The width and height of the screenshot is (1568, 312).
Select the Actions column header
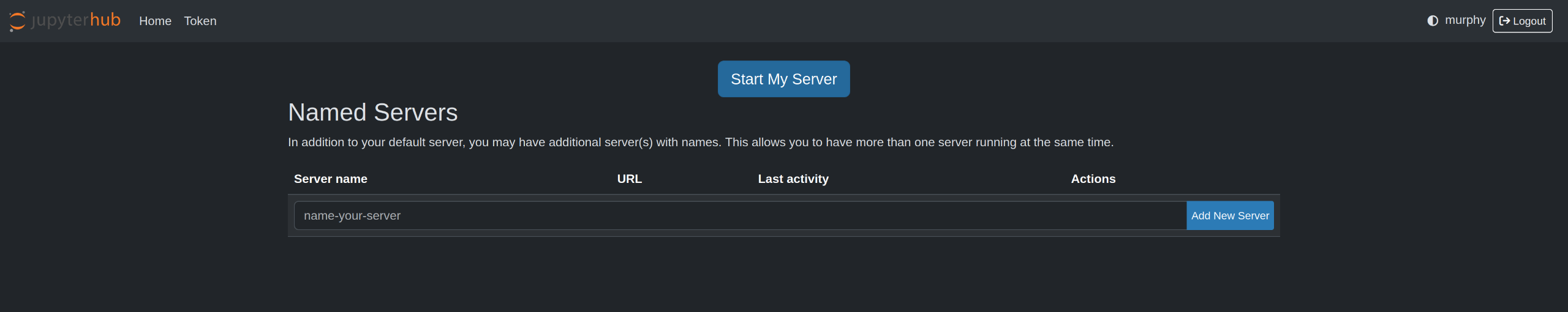point(1093,179)
